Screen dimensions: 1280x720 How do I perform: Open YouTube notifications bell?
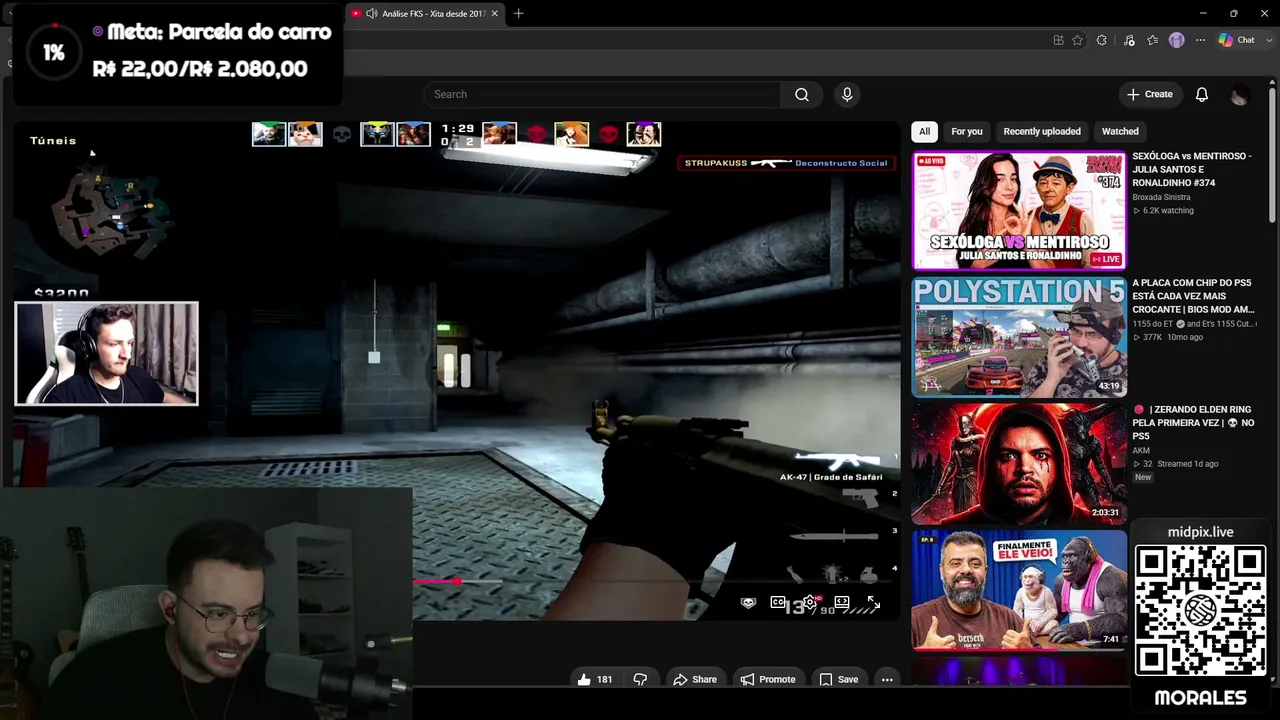point(1202,94)
